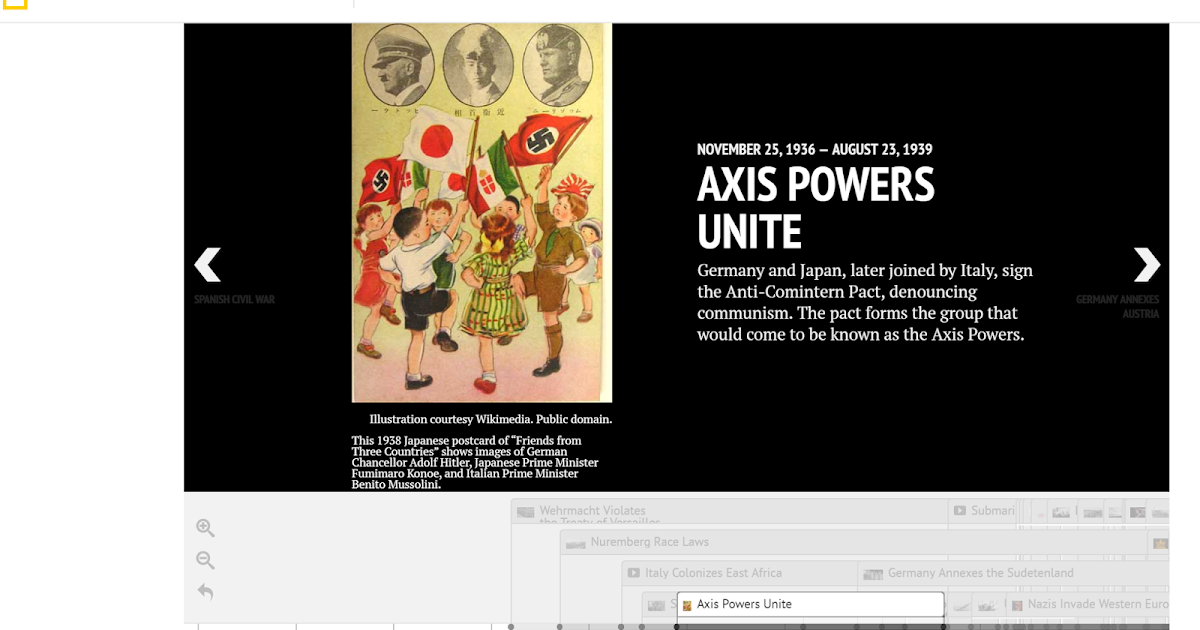Click the SPANISH CIVIL WAR previous label

click(x=234, y=299)
